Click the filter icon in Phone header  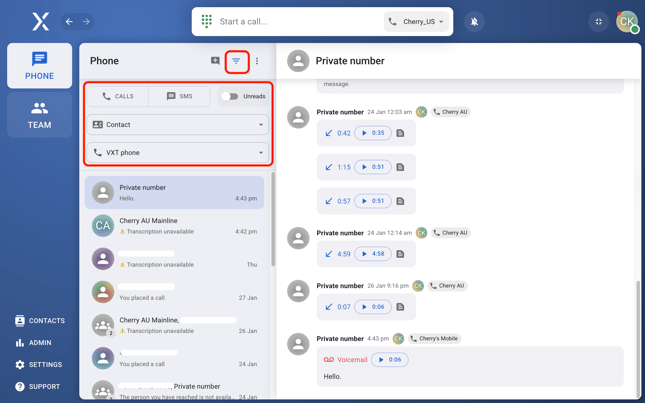point(237,61)
